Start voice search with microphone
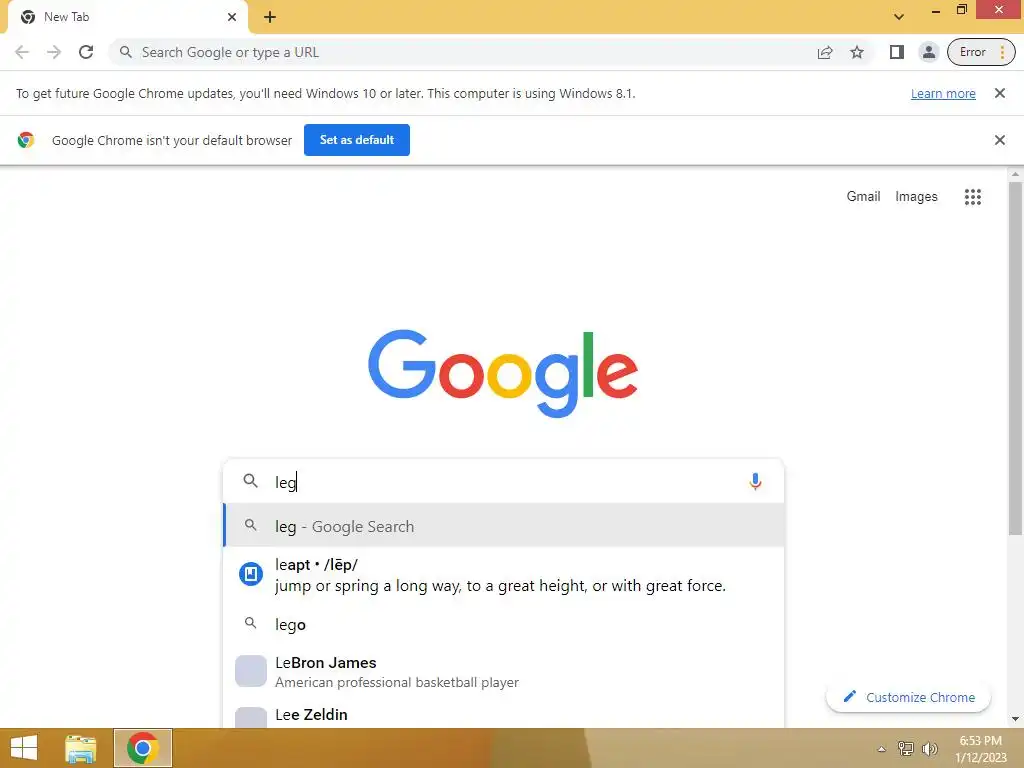The width and height of the screenshot is (1024, 768). coord(755,482)
